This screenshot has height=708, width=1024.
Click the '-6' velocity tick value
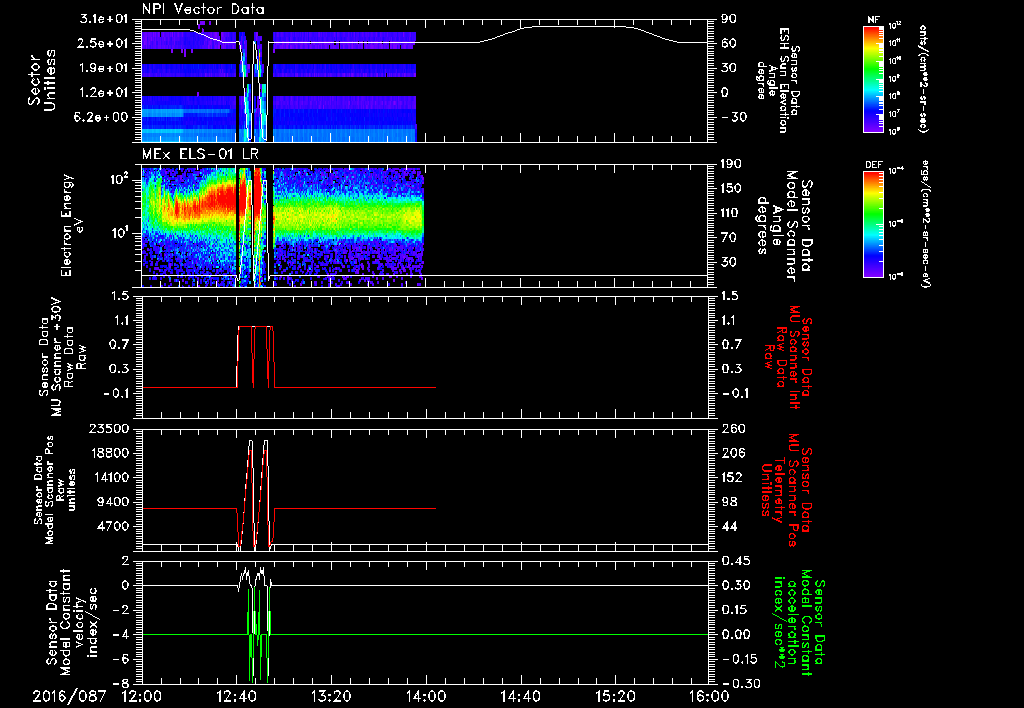pos(121,659)
